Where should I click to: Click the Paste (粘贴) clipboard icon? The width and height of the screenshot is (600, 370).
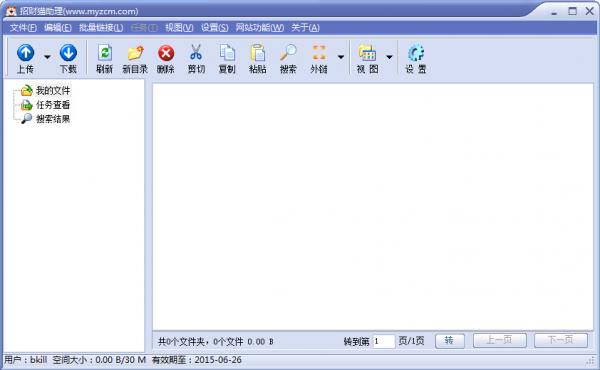[258, 53]
